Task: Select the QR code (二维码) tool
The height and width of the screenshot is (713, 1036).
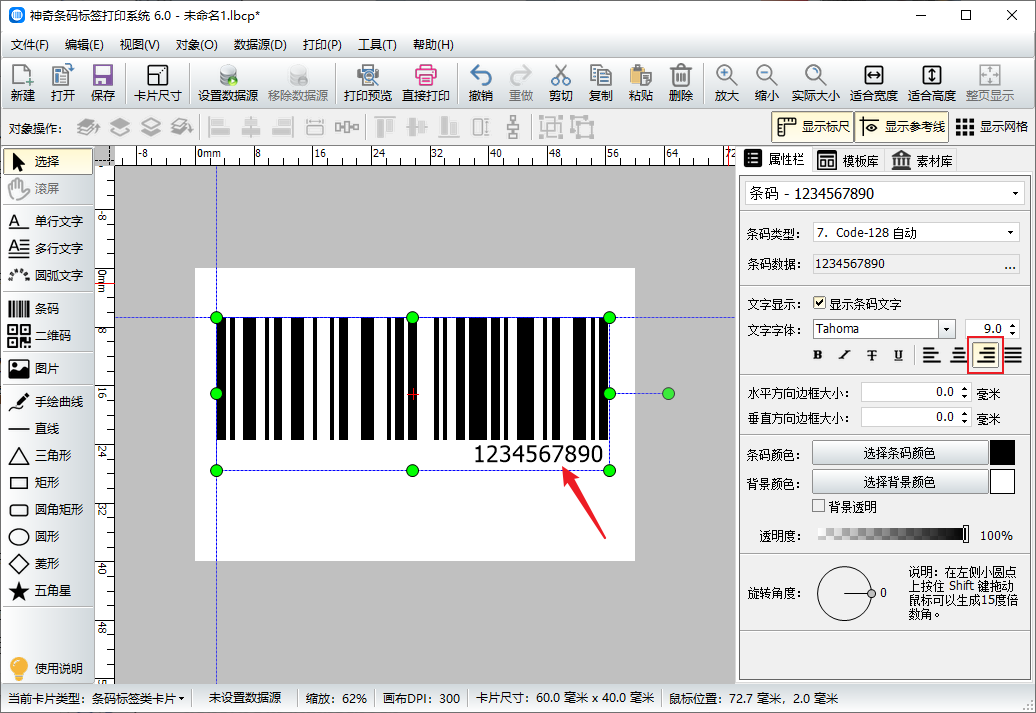Action: pos(47,336)
